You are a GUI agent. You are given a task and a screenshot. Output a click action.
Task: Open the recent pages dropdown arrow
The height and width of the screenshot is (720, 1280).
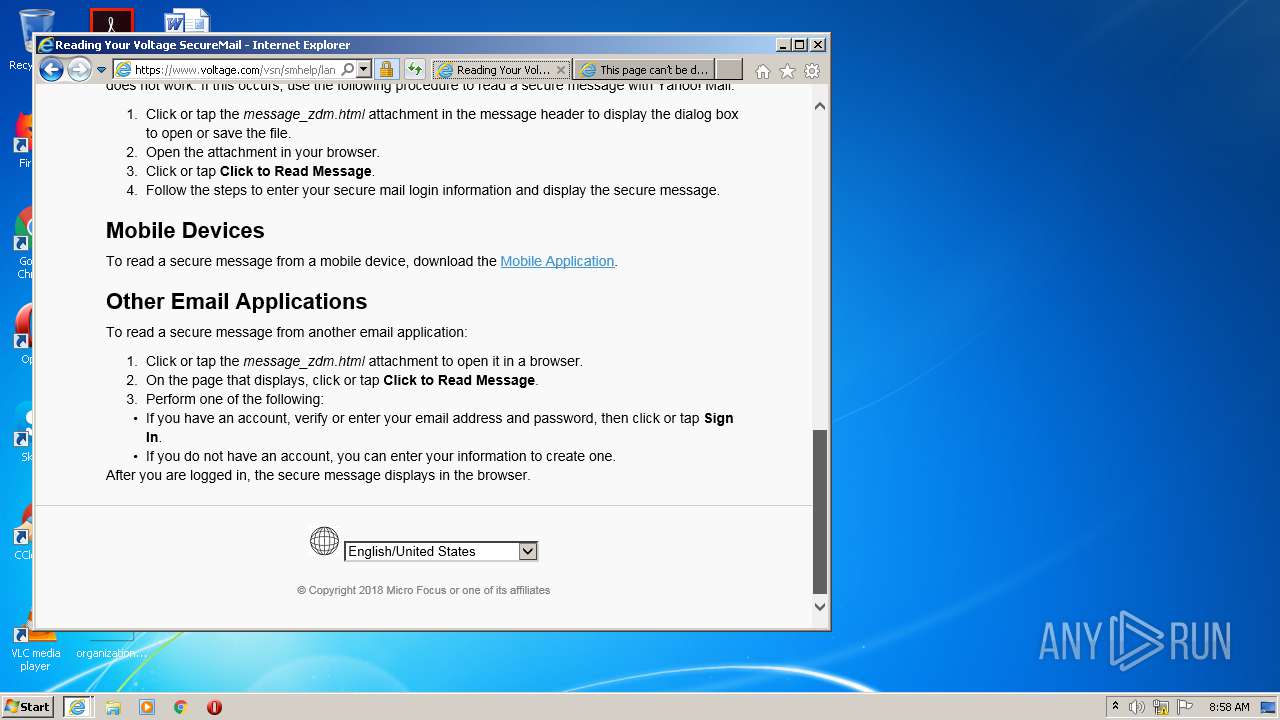pos(101,70)
